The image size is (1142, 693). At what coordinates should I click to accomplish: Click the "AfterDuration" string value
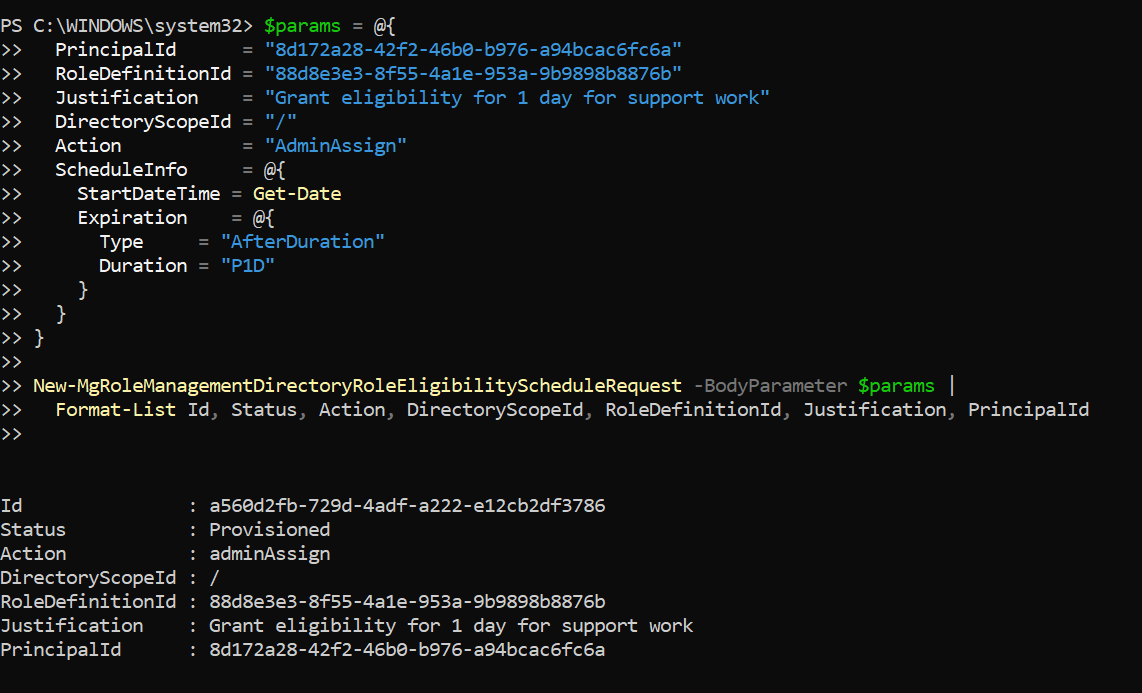coord(302,242)
